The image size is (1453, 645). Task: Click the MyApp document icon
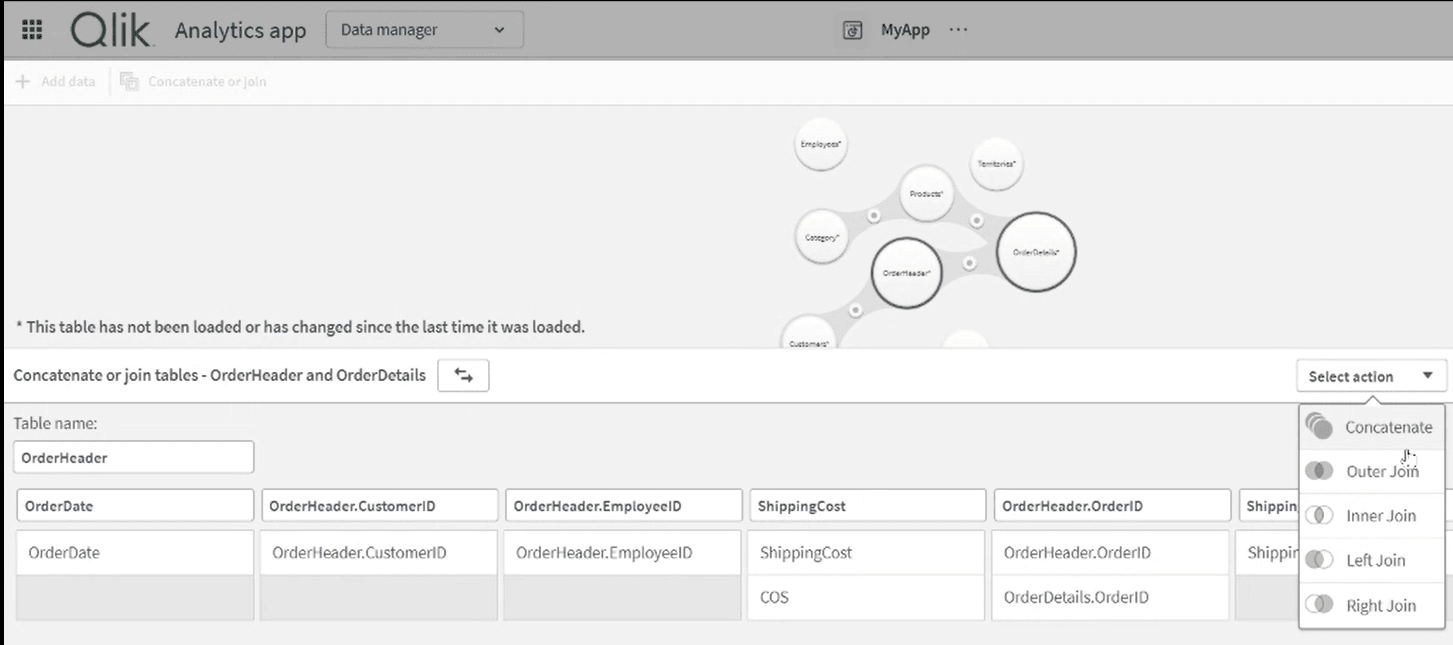tap(851, 30)
